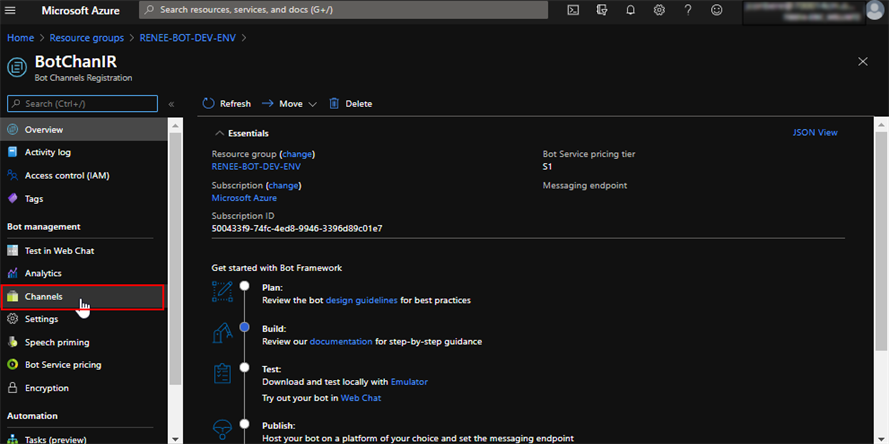The height and width of the screenshot is (444, 889).
Task: Click the account avatar in the header
Action: pyautogui.click(x=876, y=10)
